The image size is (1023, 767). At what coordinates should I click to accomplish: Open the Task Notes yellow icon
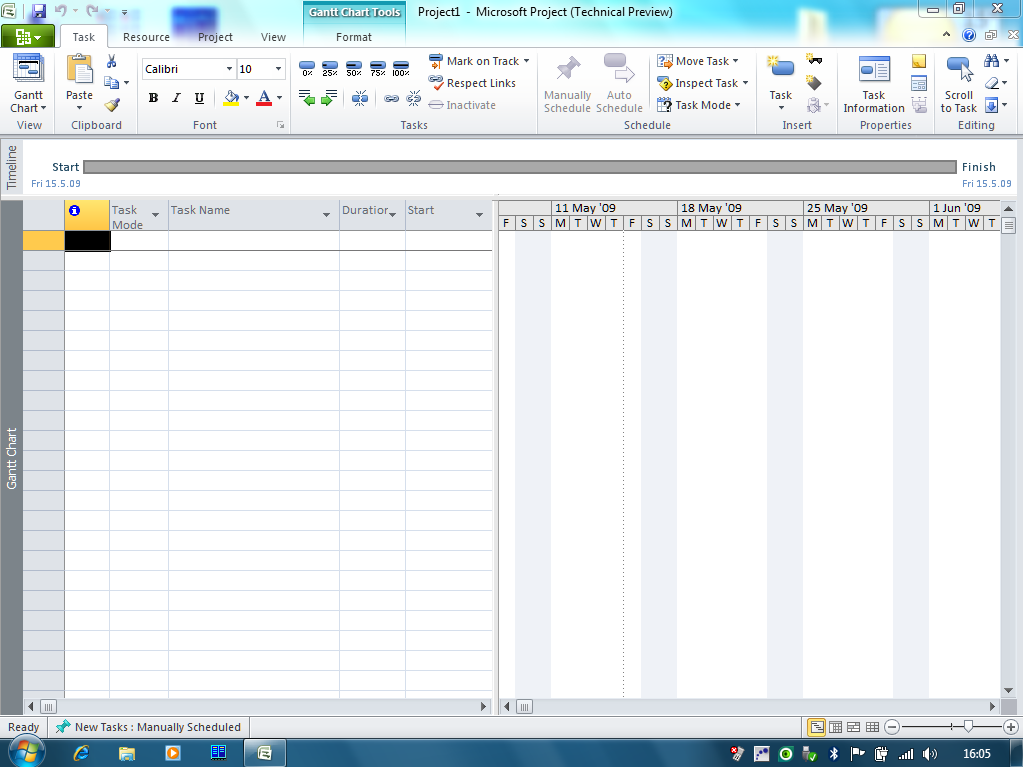[919, 61]
